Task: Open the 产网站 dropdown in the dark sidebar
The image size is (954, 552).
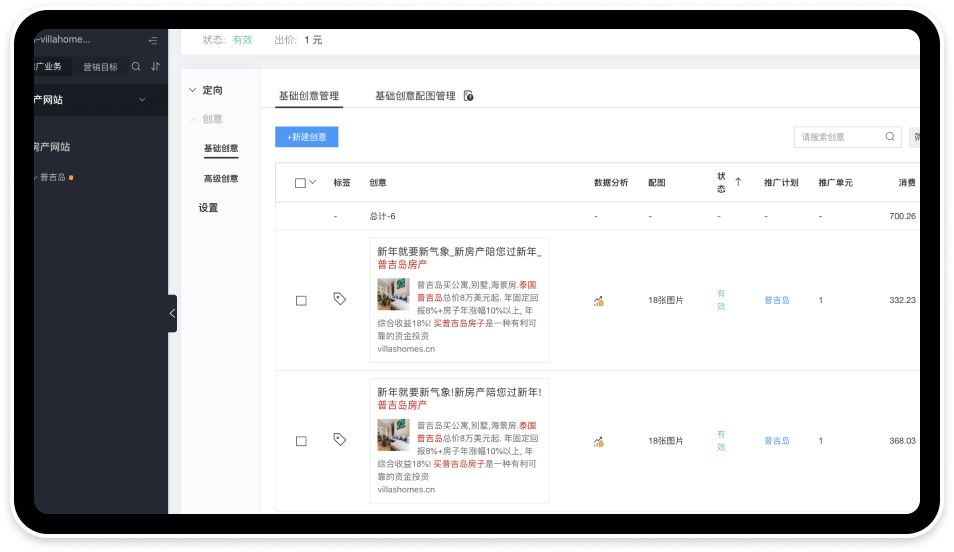Action: pyautogui.click(x=141, y=100)
